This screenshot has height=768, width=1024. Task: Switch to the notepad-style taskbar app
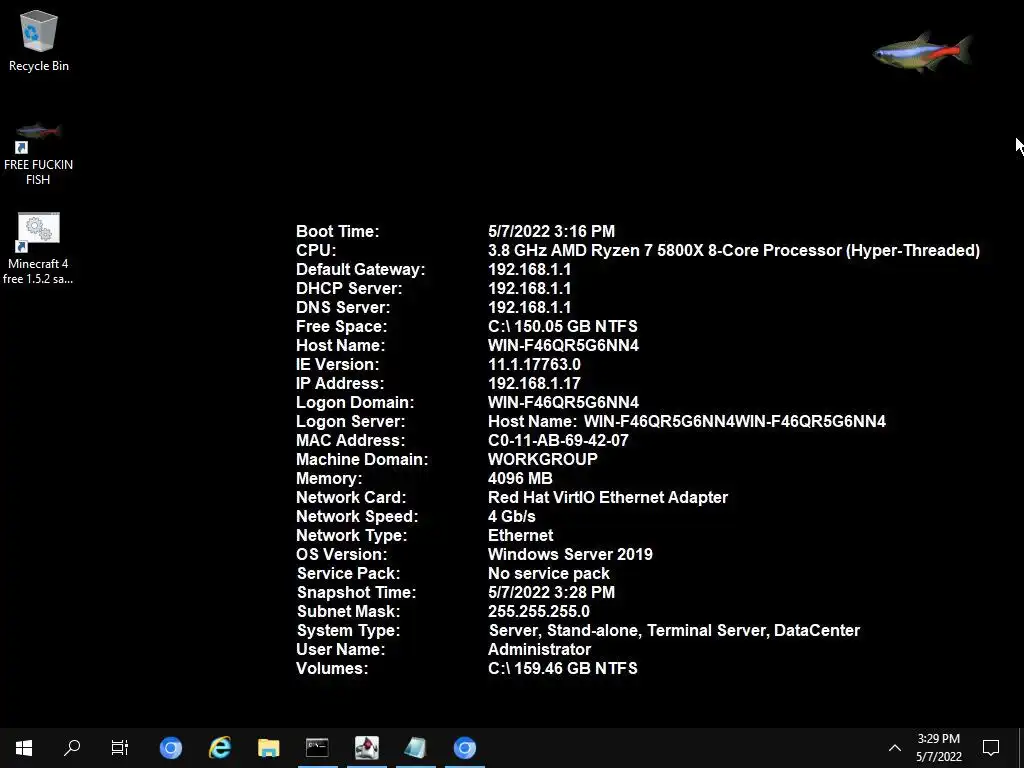tap(415, 748)
